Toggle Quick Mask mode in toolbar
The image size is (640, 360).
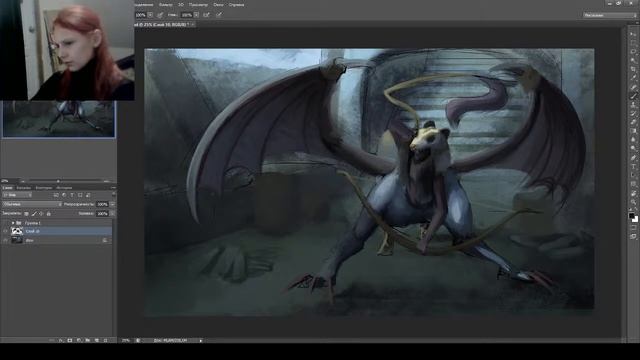coord(633,228)
